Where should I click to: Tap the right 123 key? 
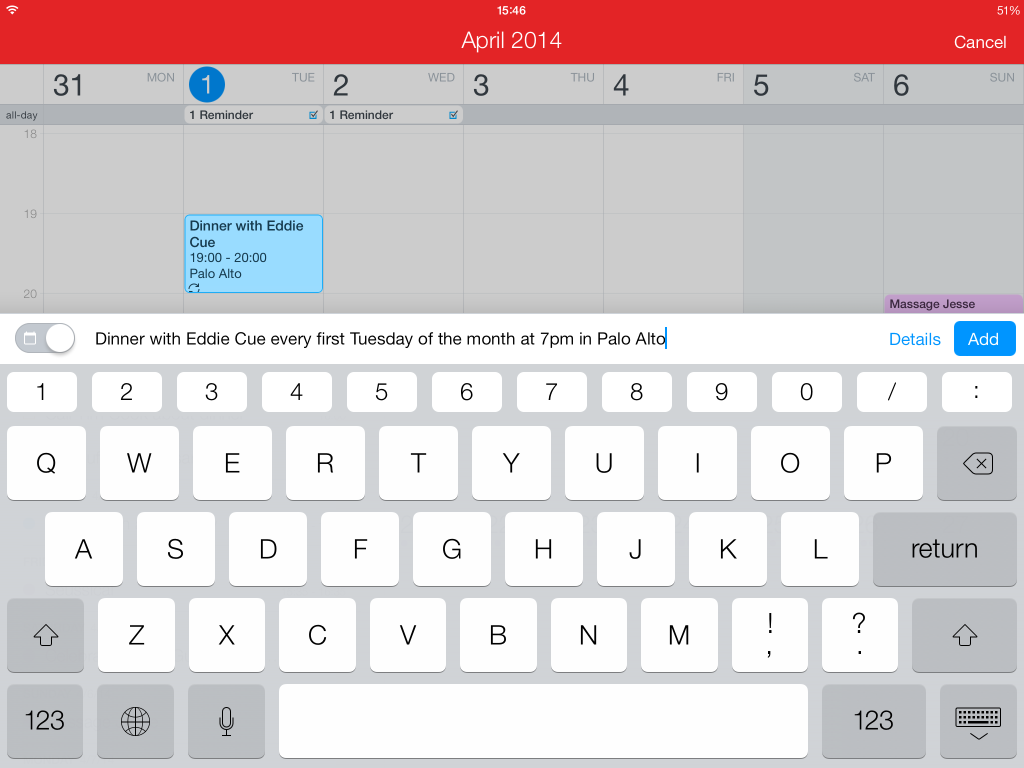tap(873, 721)
